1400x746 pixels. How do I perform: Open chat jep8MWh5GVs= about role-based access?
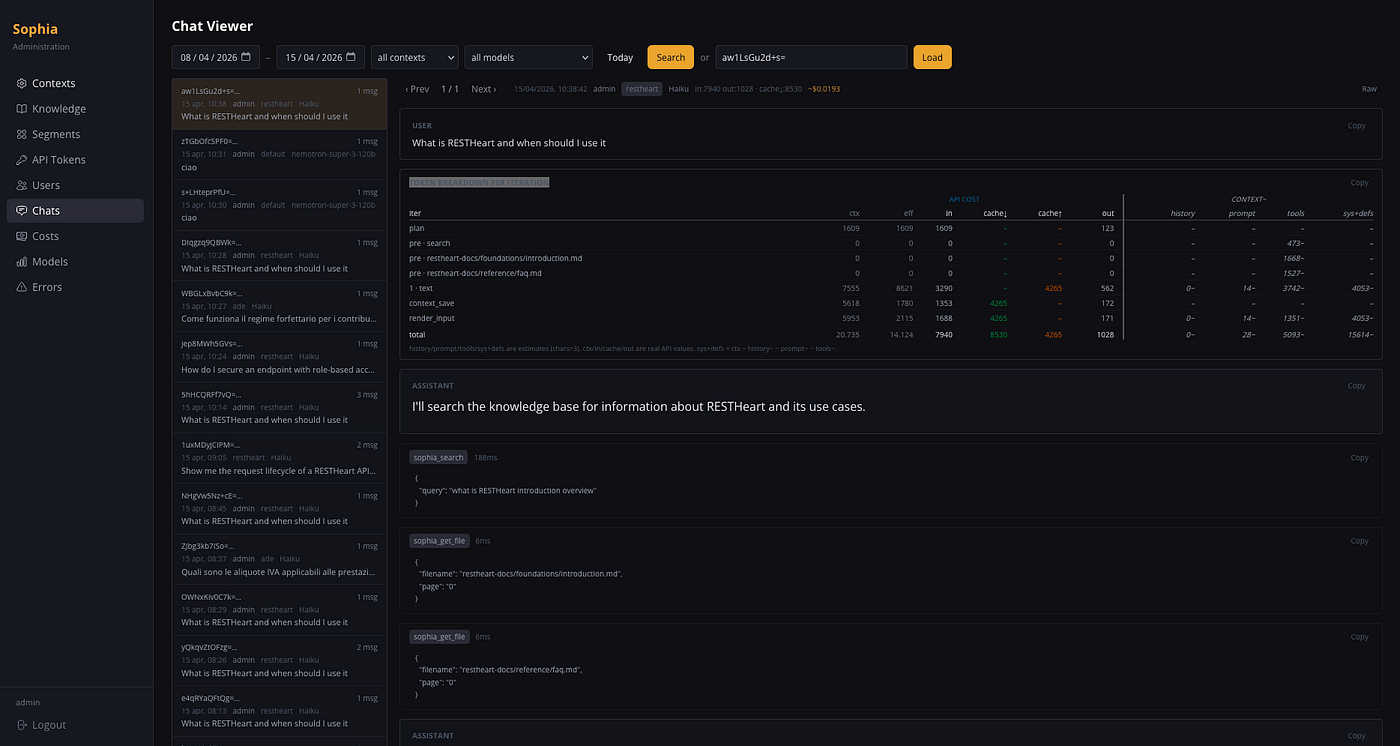[279, 357]
